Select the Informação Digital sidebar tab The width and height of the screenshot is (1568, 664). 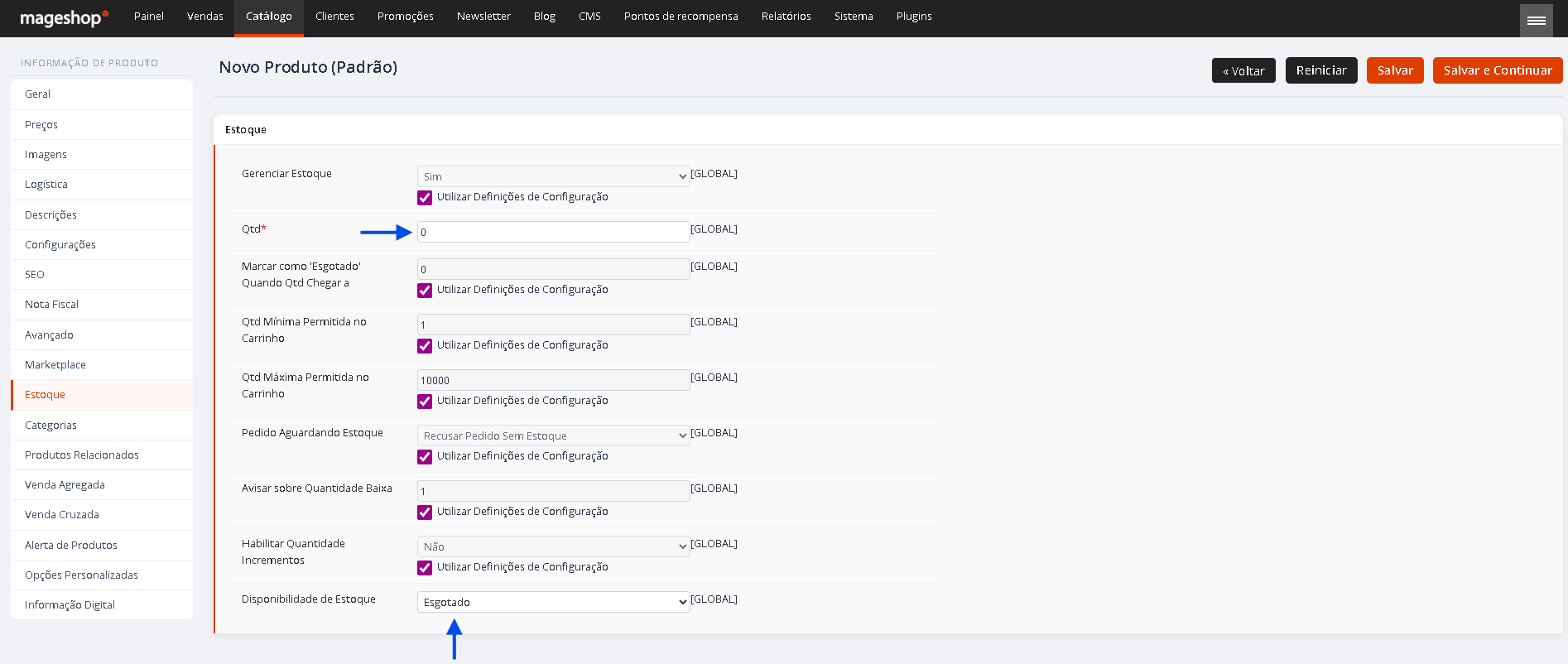(102, 605)
